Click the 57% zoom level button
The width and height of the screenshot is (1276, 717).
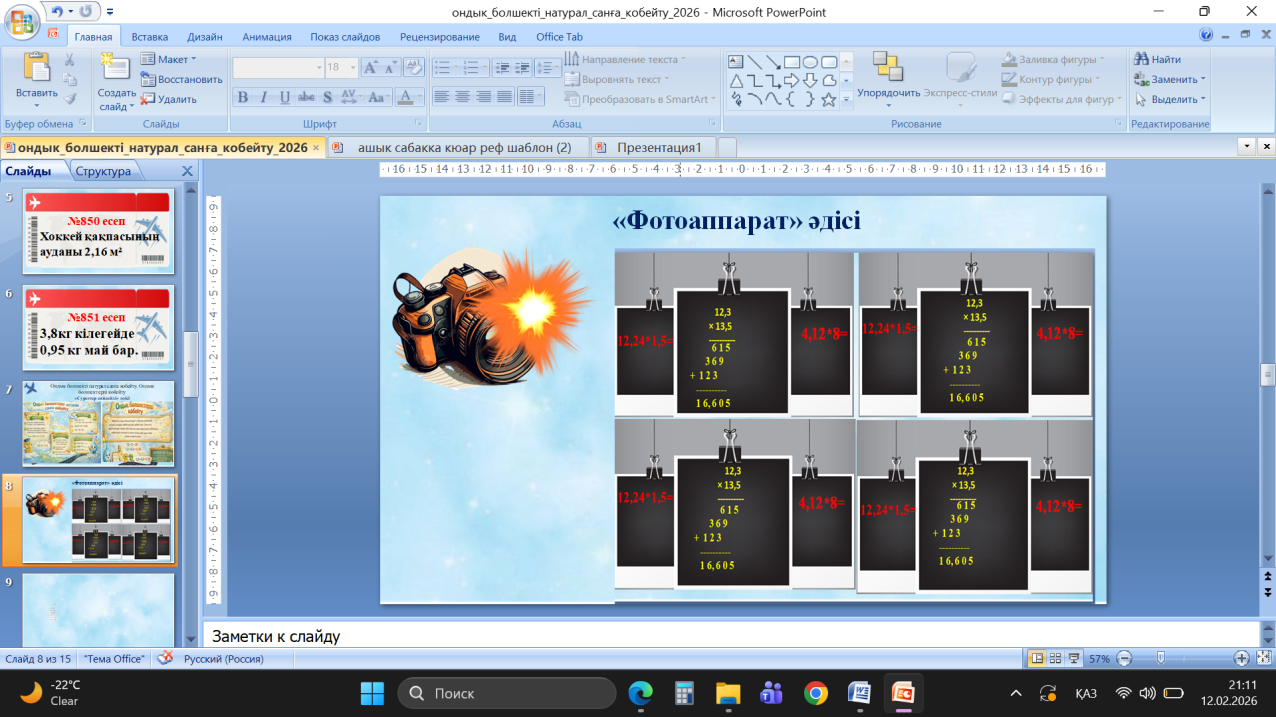tap(1099, 659)
